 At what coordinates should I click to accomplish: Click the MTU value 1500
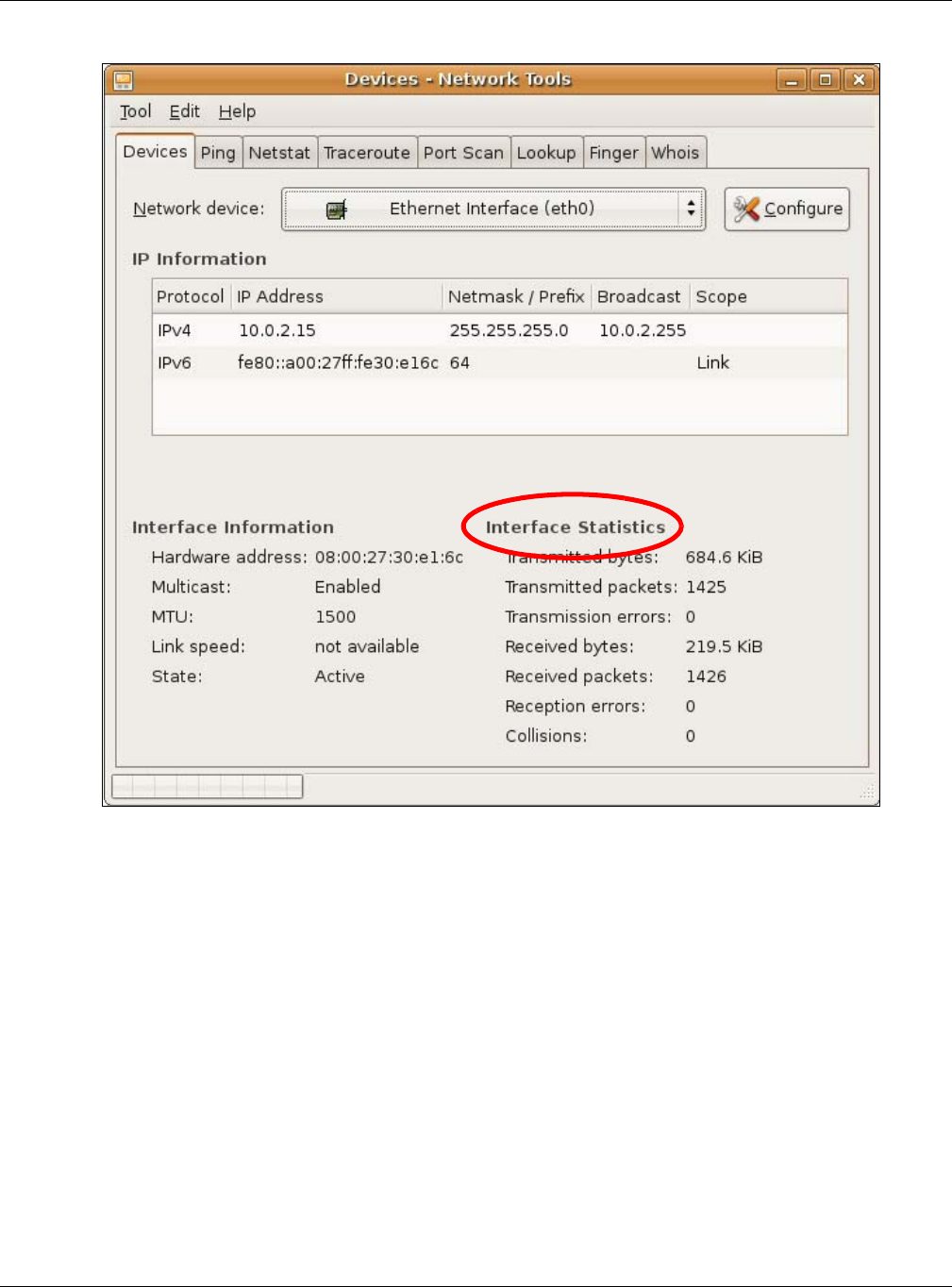click(x=335, y=617)
